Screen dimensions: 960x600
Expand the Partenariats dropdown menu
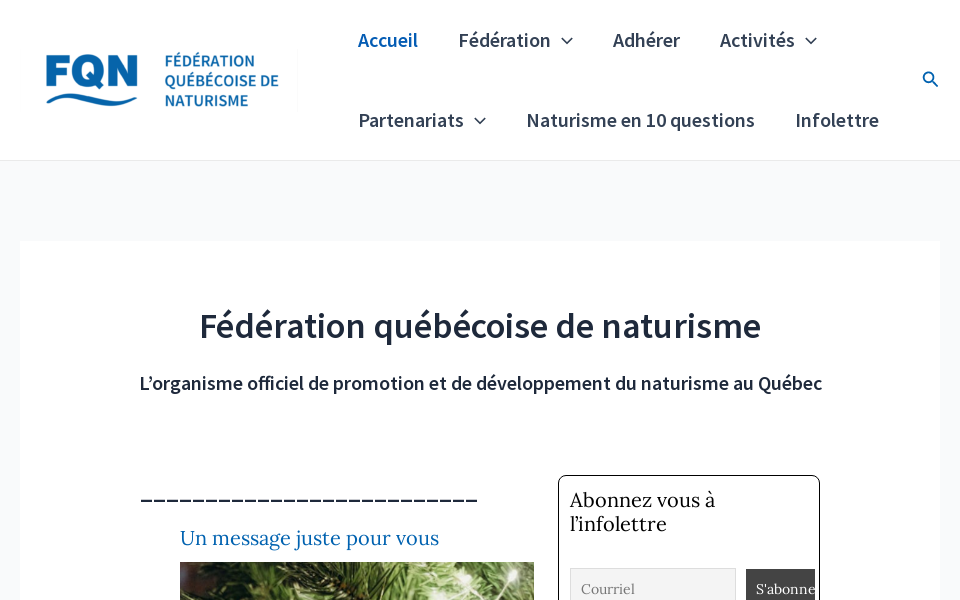tap(410, 119)
